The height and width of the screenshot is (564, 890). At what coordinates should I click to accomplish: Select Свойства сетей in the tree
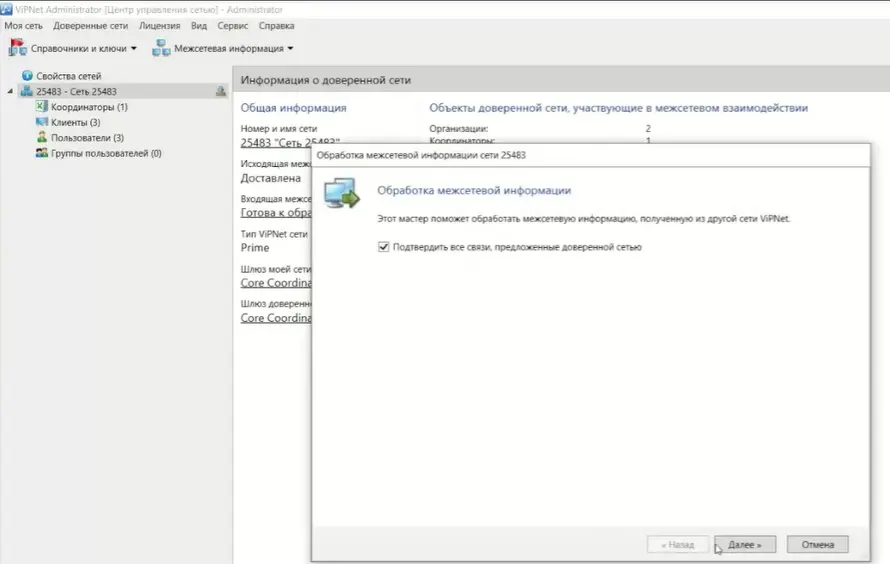(x=69, y=75)
